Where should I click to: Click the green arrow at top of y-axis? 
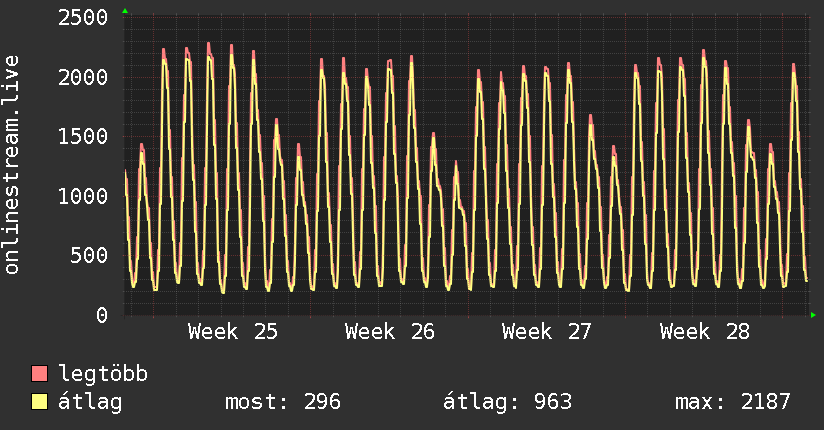(125, 11)
